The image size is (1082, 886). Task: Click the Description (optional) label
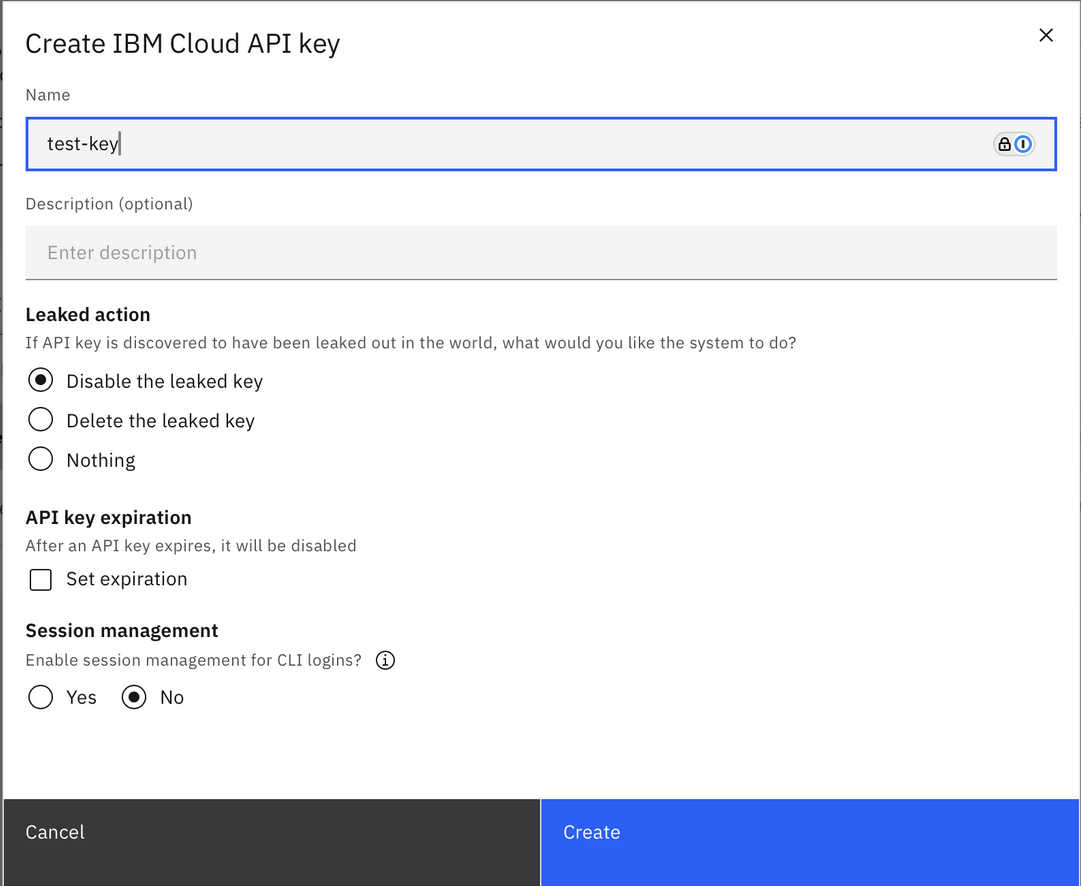pos(109,204)
